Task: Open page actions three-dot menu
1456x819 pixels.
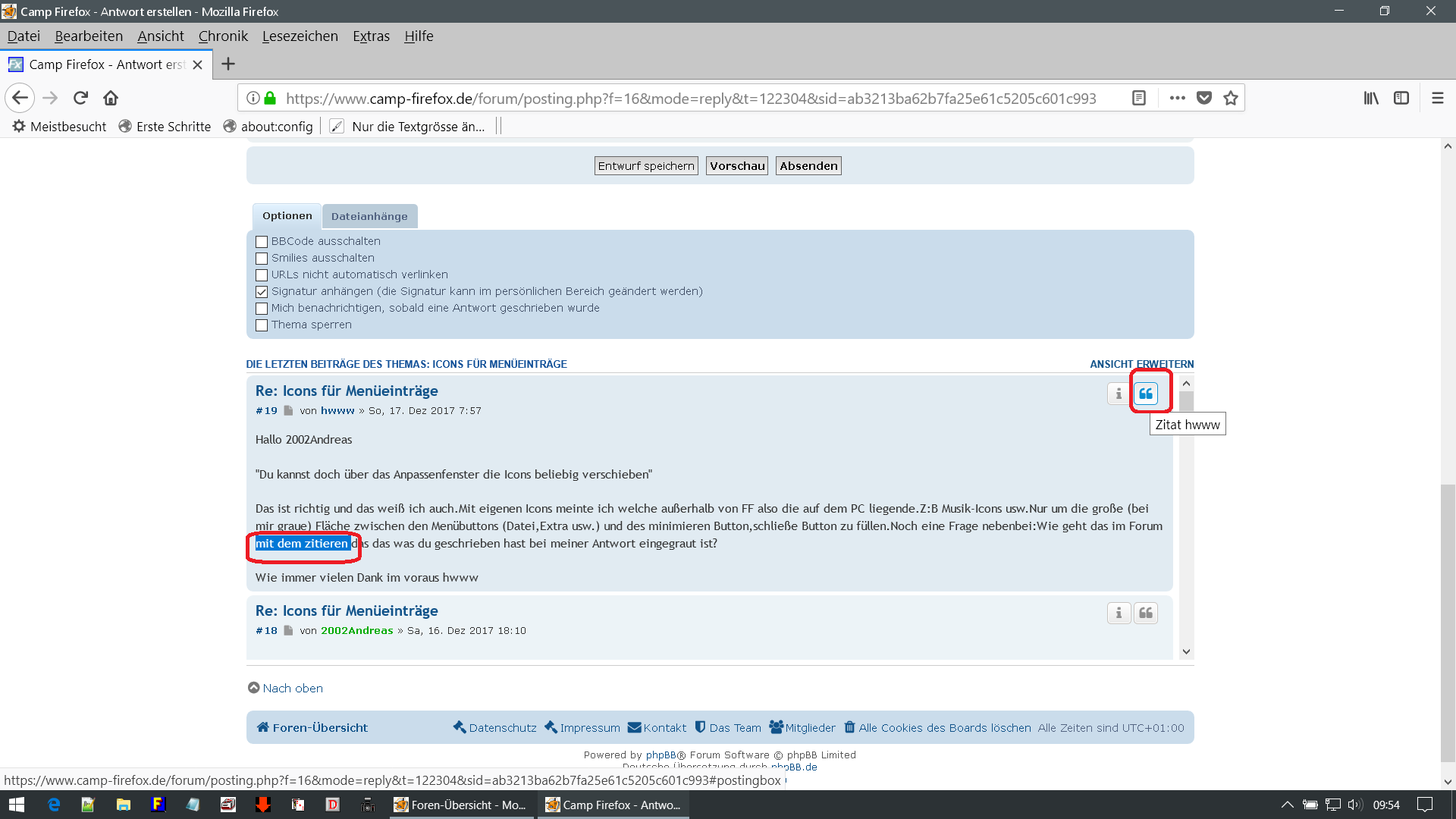Action: tap(1177, 98)
